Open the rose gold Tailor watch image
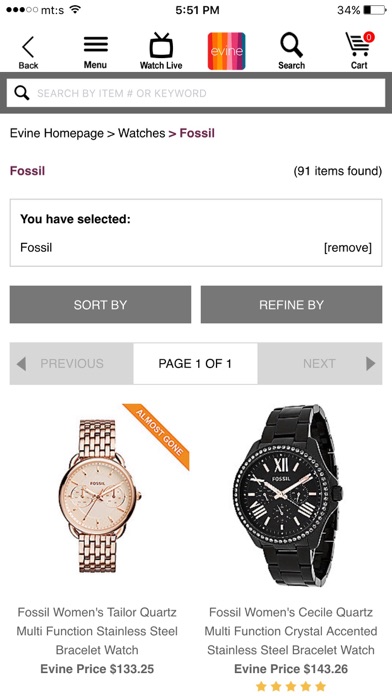This screenshot has height=696, width=392. tap(100, 496)
